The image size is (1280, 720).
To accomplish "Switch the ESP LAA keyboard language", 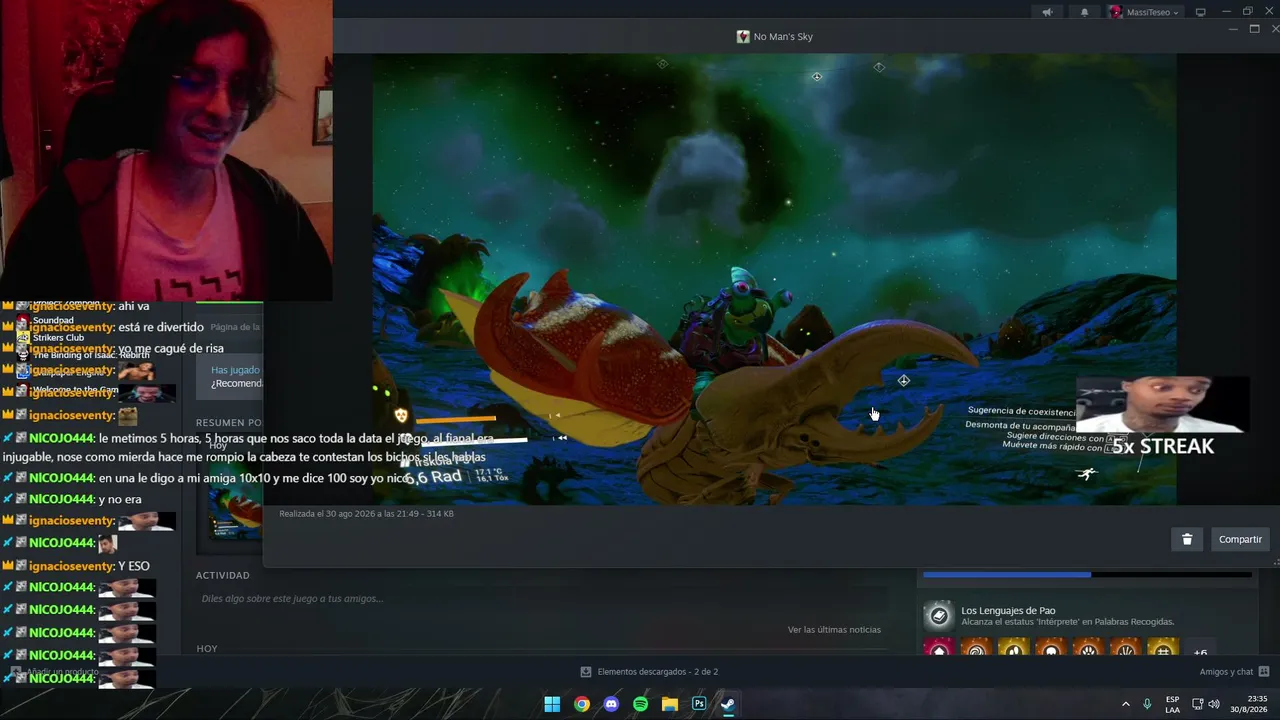I will pos(1172,704).
